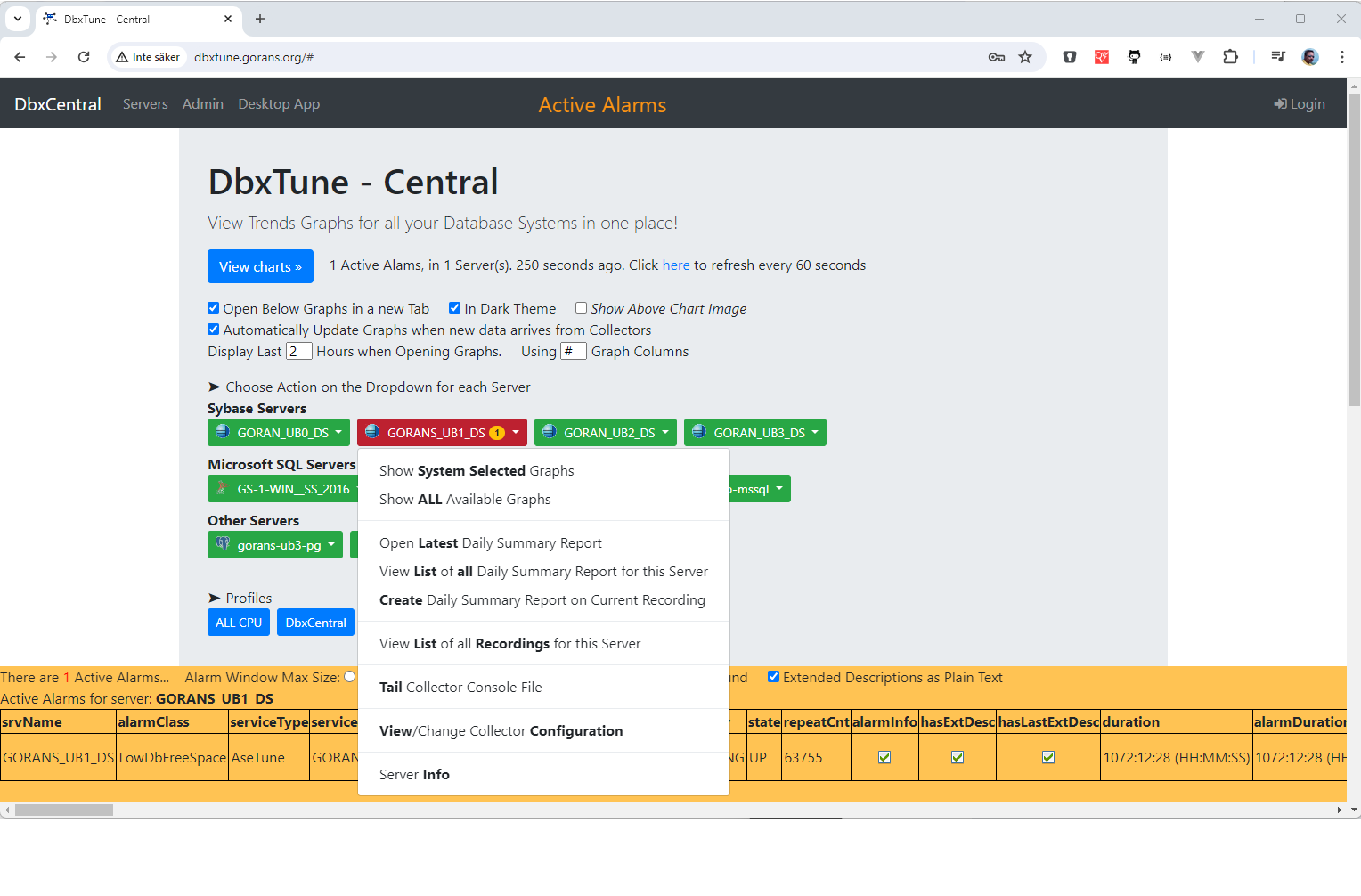Open the curly braces extension icon
Viewport: 1361px width, 896px height.
tap(1166, 57)
